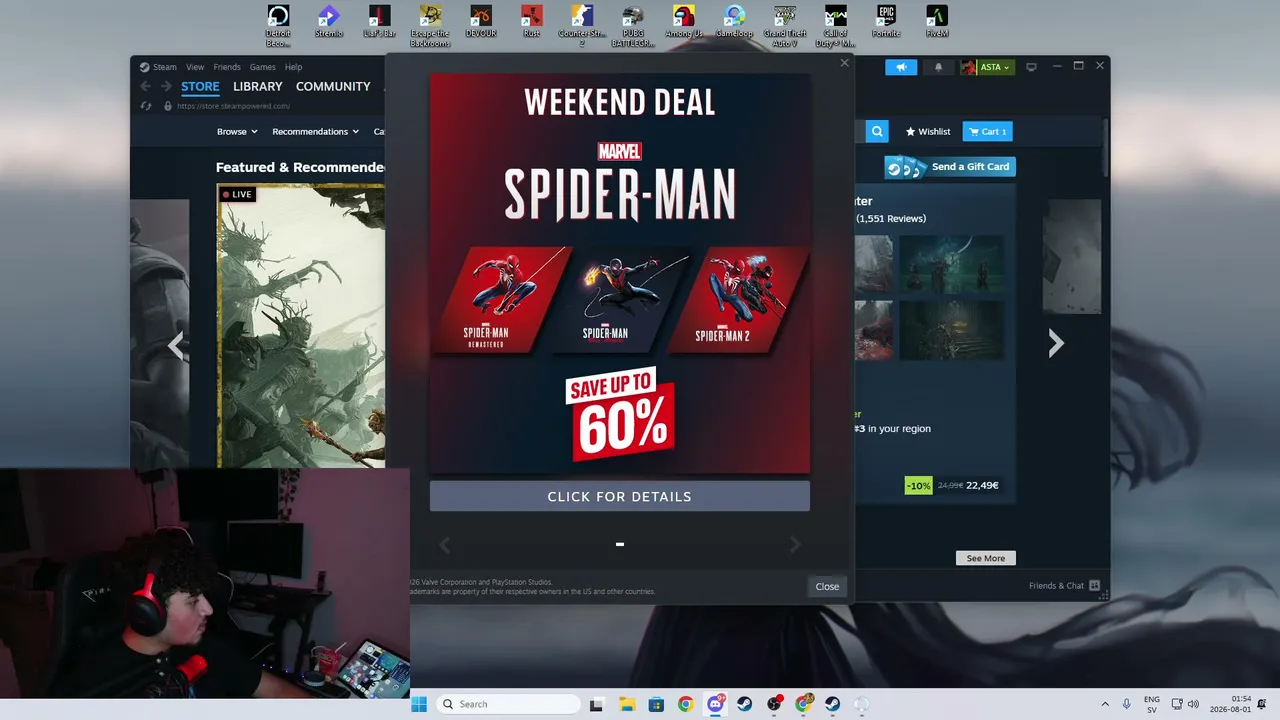The height and width of the screenshot is (720, 1280).
Task: Go forward with Steam's forward arrow
Action: 166,87
